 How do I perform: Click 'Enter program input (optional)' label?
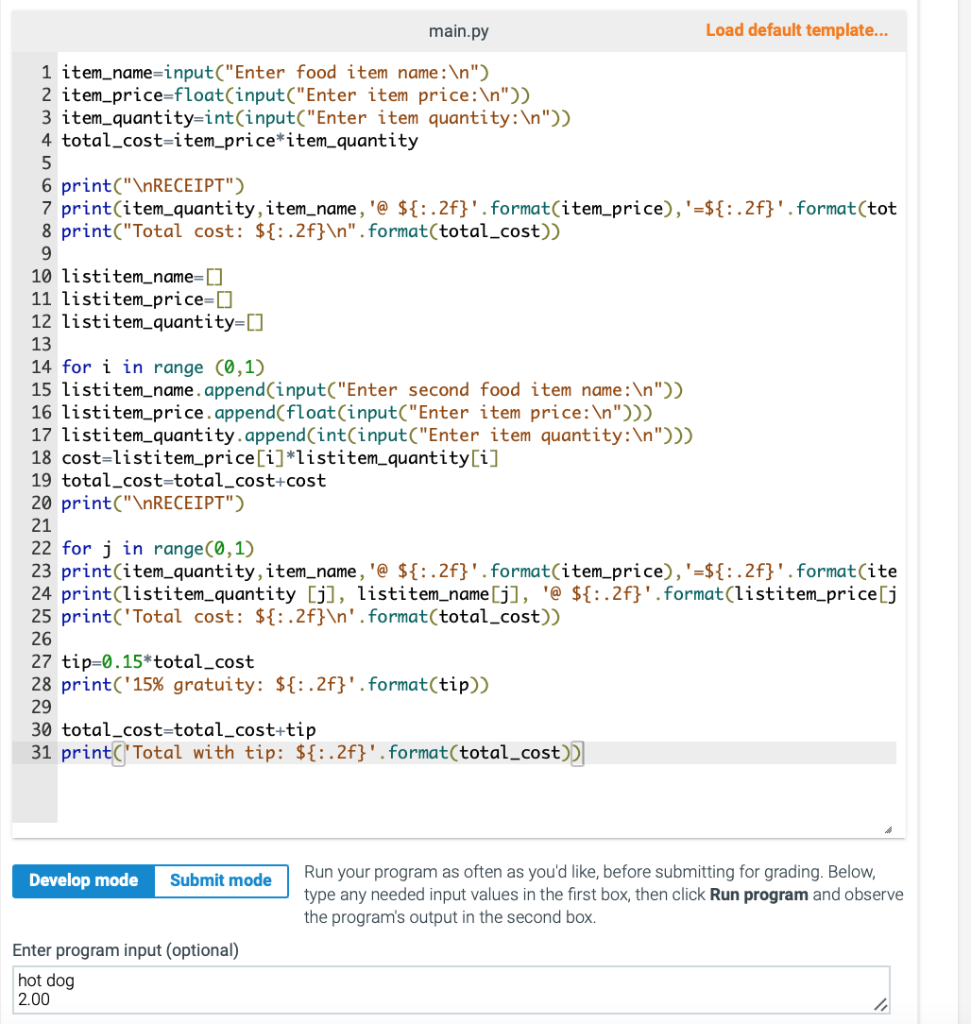(125, 950)
